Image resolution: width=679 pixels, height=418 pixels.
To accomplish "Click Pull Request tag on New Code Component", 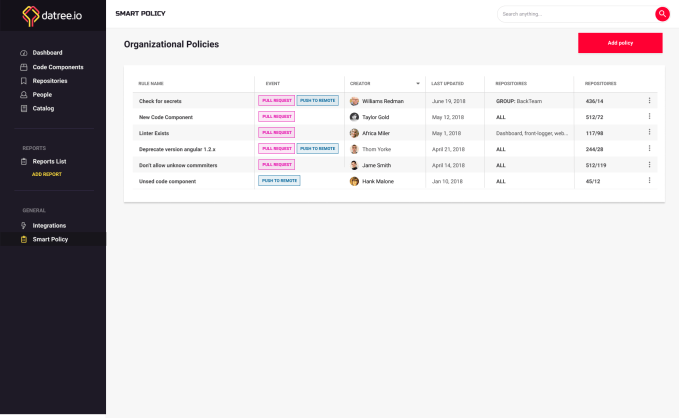I will [x=276, y=117].
